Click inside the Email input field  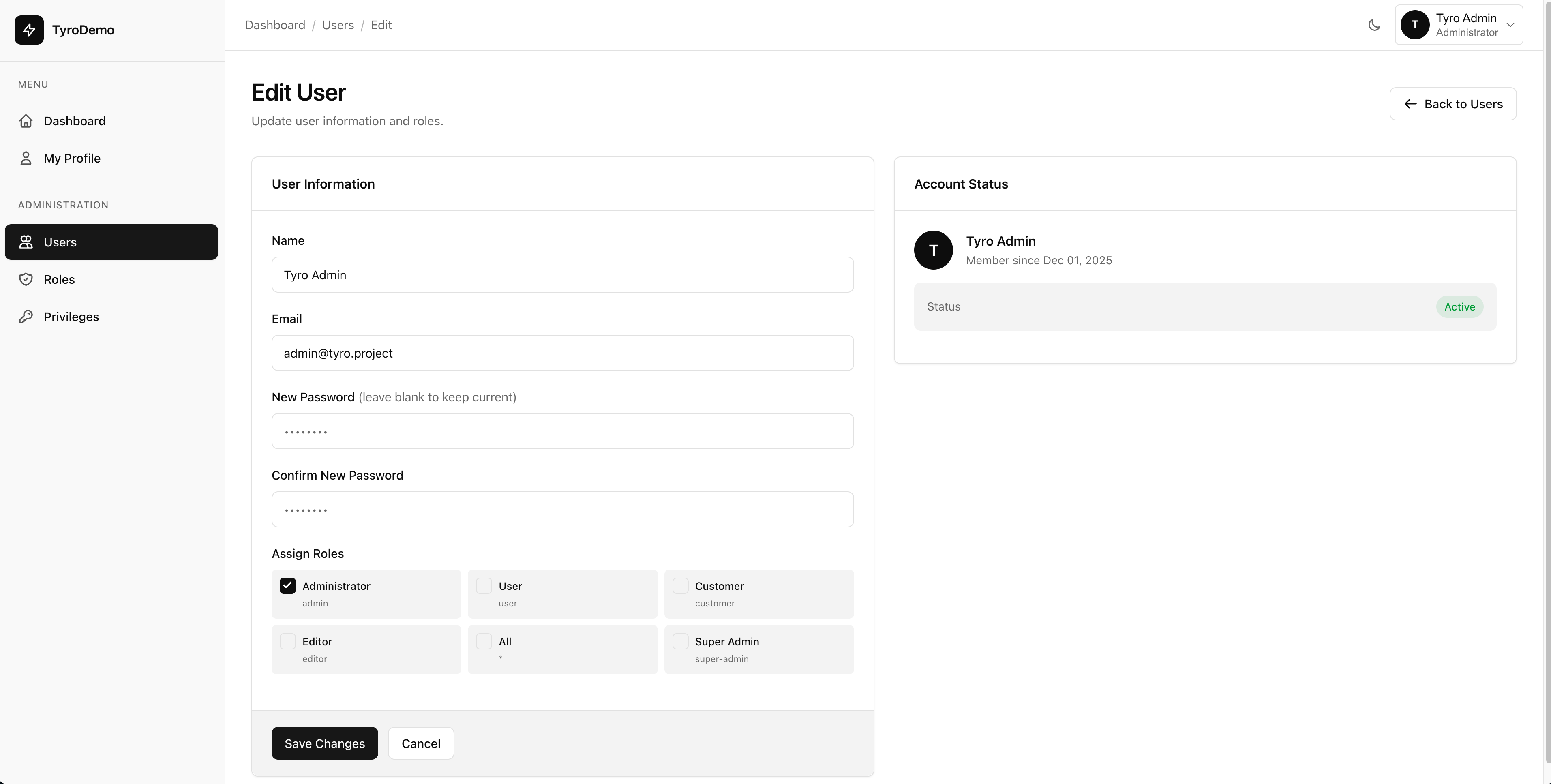562,353
